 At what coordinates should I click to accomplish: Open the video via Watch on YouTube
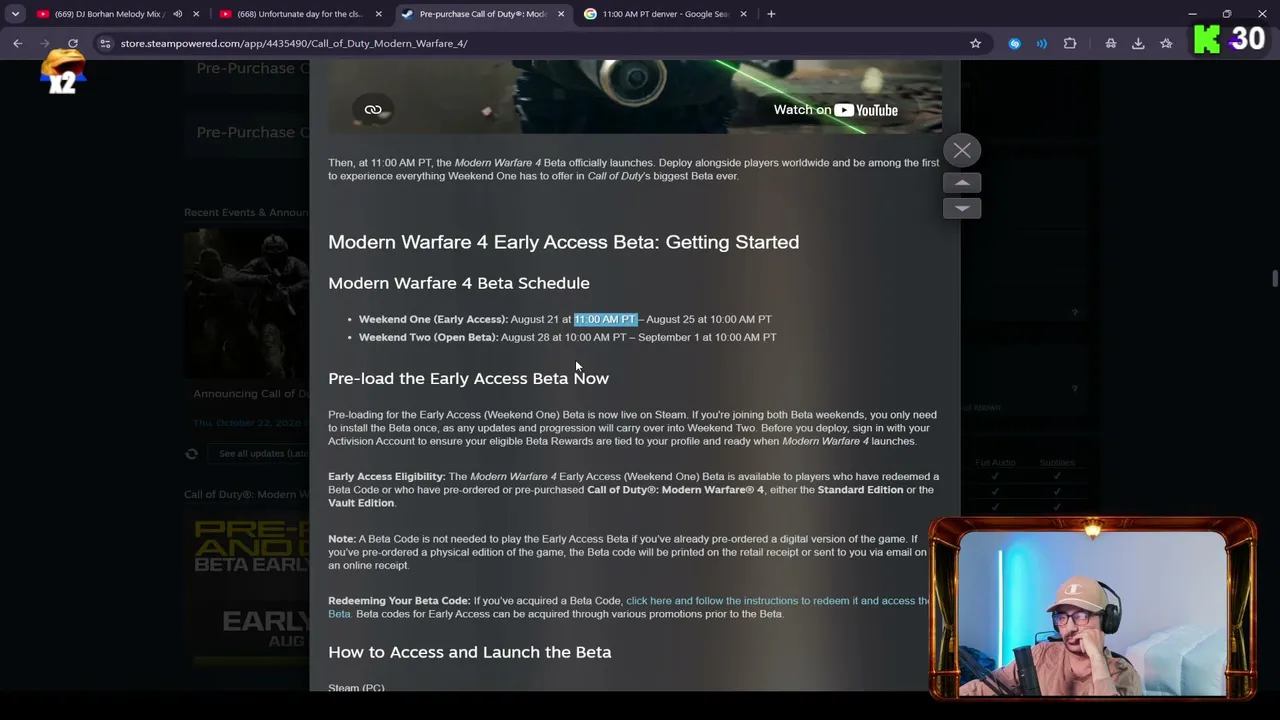pos(835,110)
